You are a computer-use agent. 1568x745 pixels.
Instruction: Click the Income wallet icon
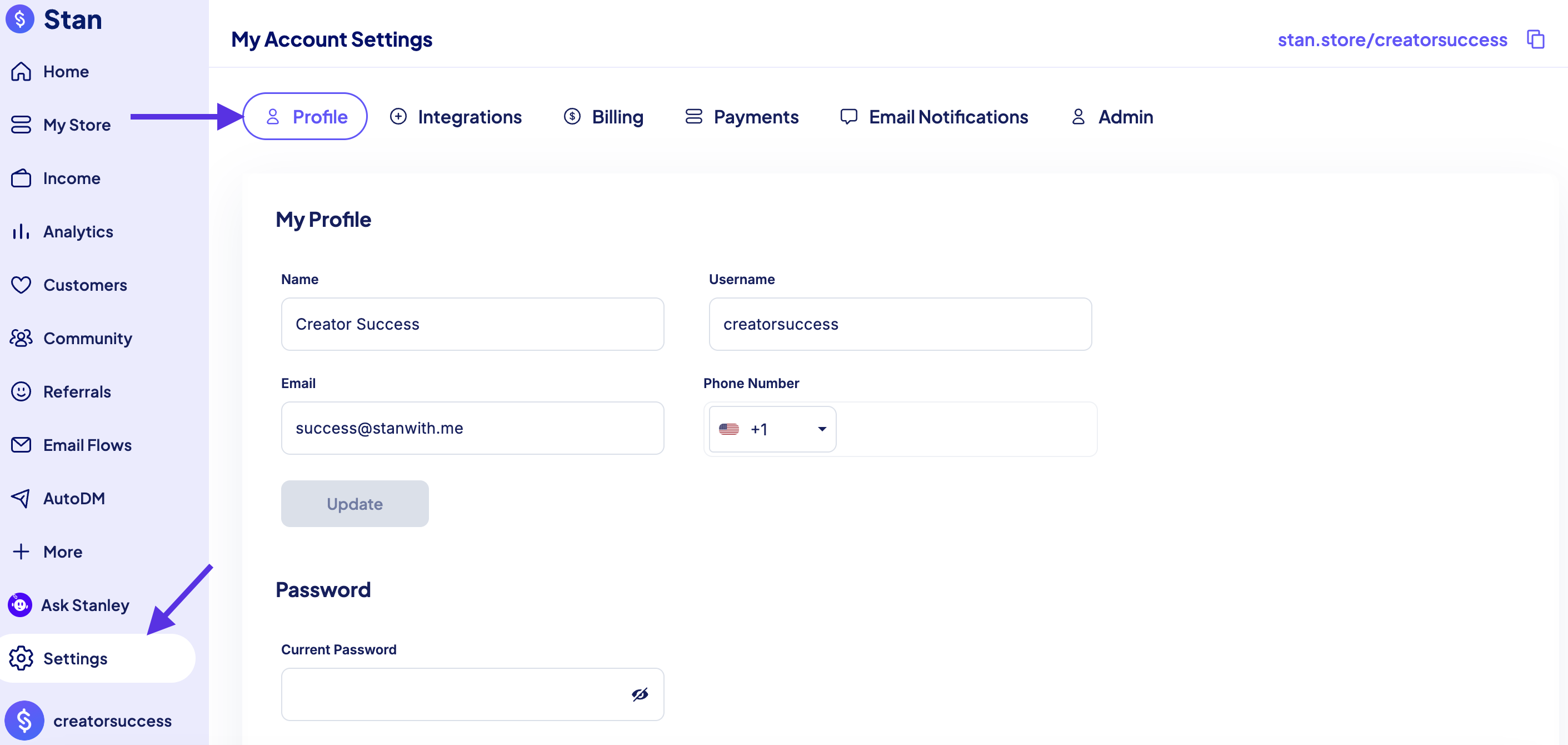[x=21, y=178]
